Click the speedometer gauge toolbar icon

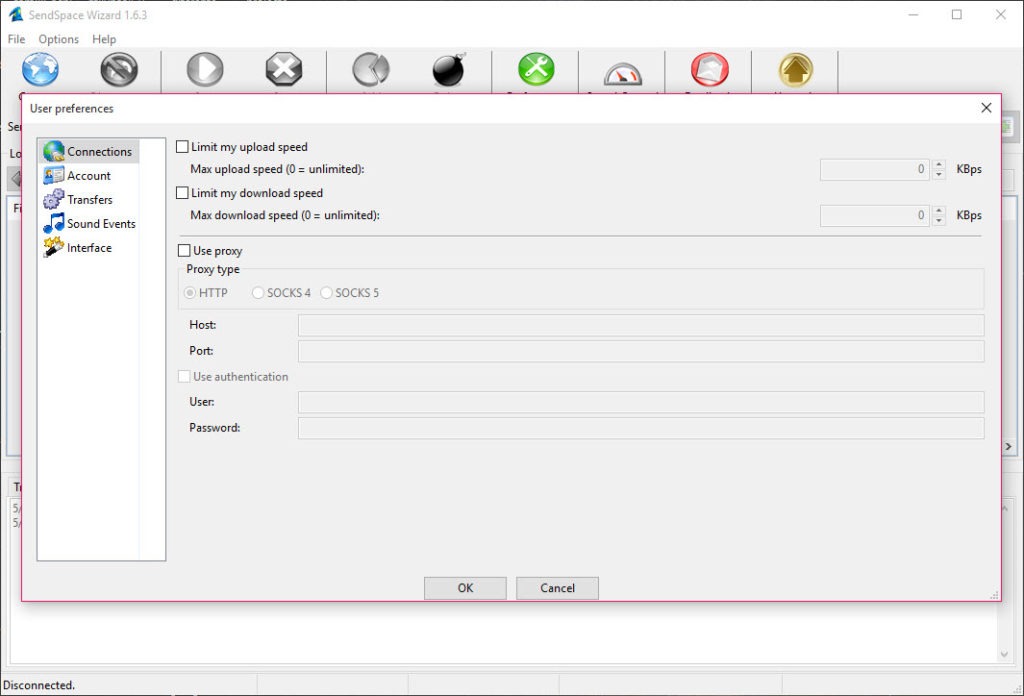[622, 74]
